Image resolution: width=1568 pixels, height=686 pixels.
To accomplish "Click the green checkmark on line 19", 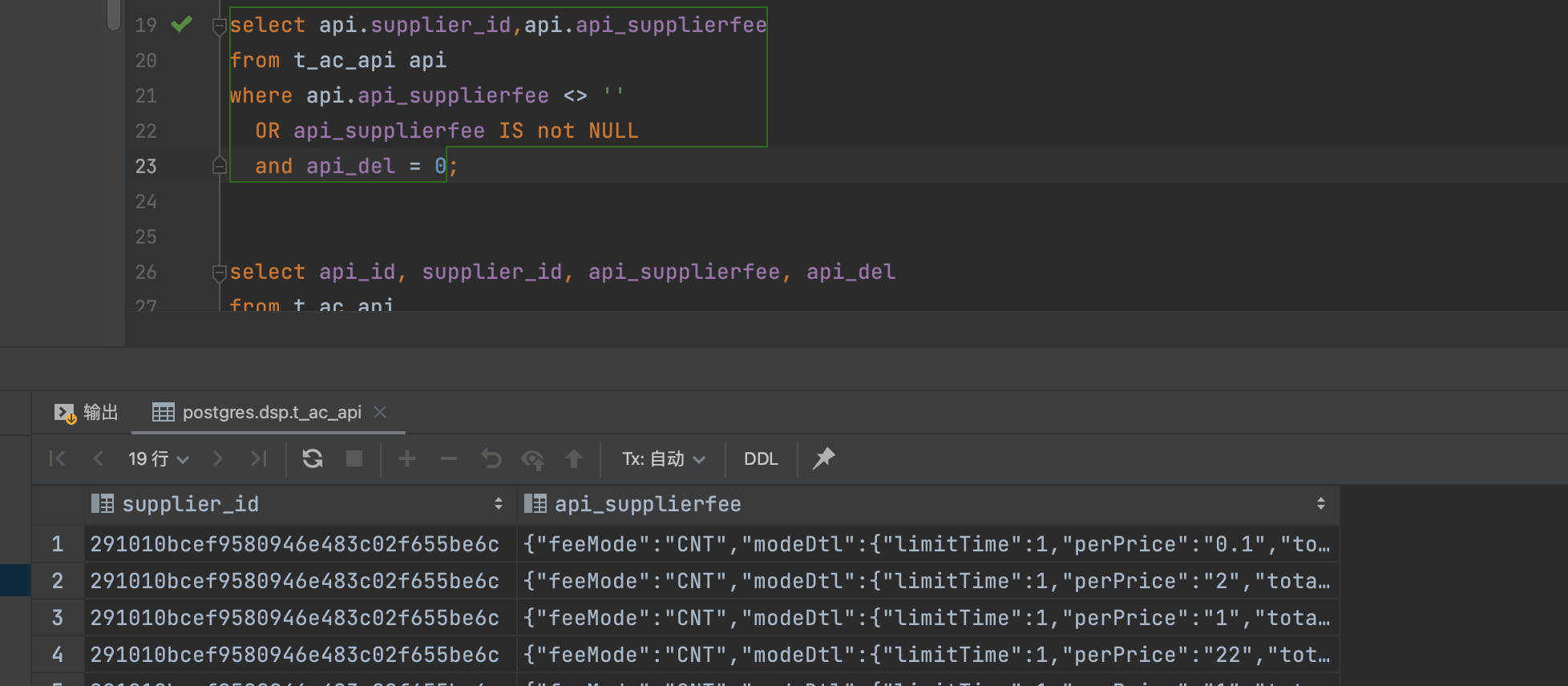I will [182, 24].
